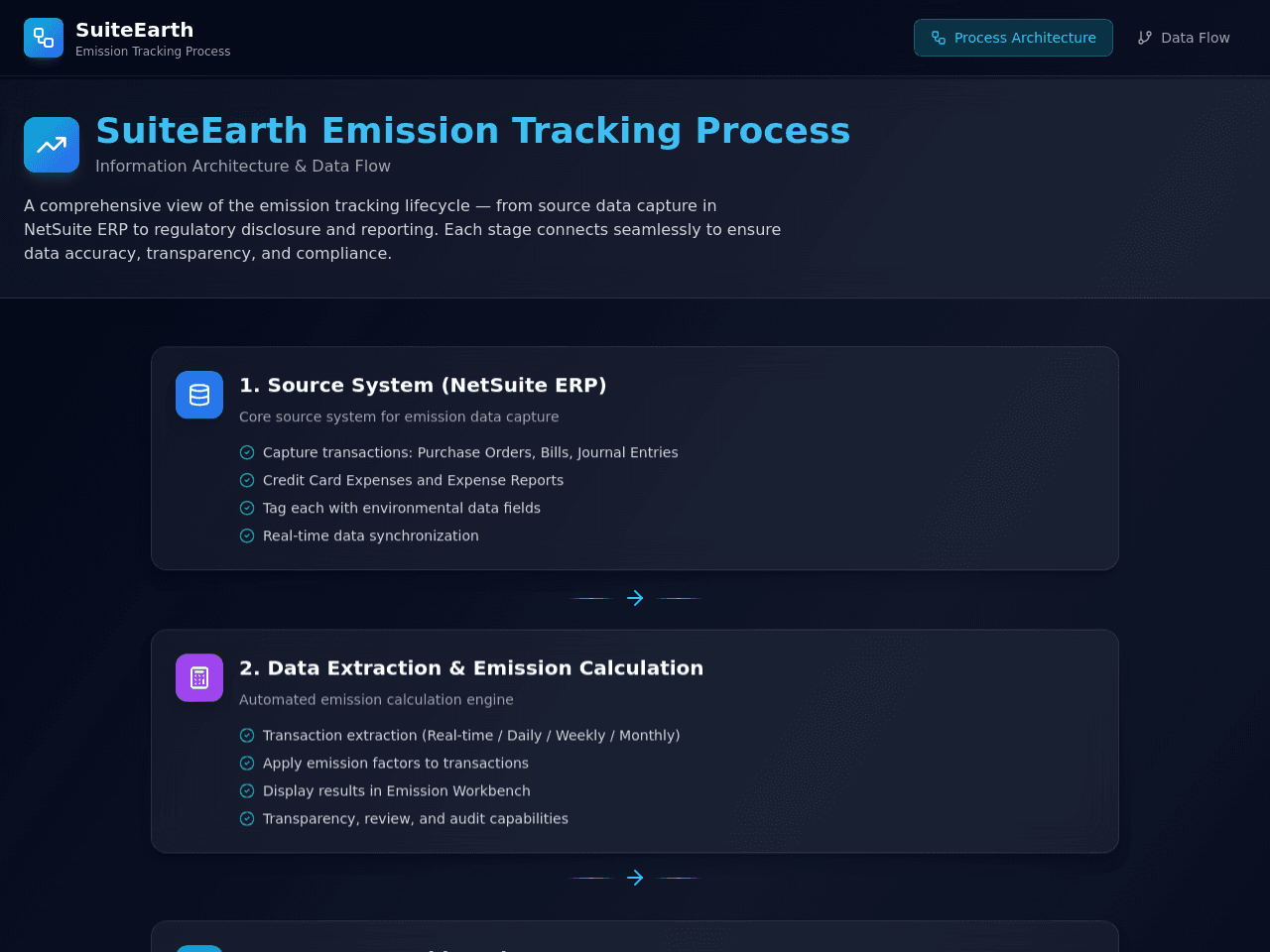The width and height of the screenshot is (1270, 952).
Task: Click the '1. Source System (NetSuite ERP)' title
Action: coord(423,385)
